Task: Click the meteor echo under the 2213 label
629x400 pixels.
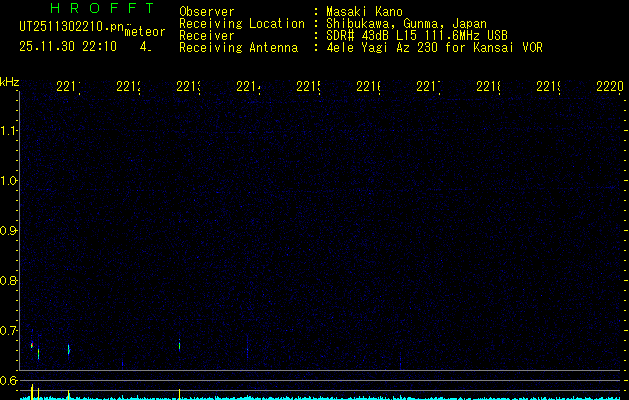Action: coord(179,345)
